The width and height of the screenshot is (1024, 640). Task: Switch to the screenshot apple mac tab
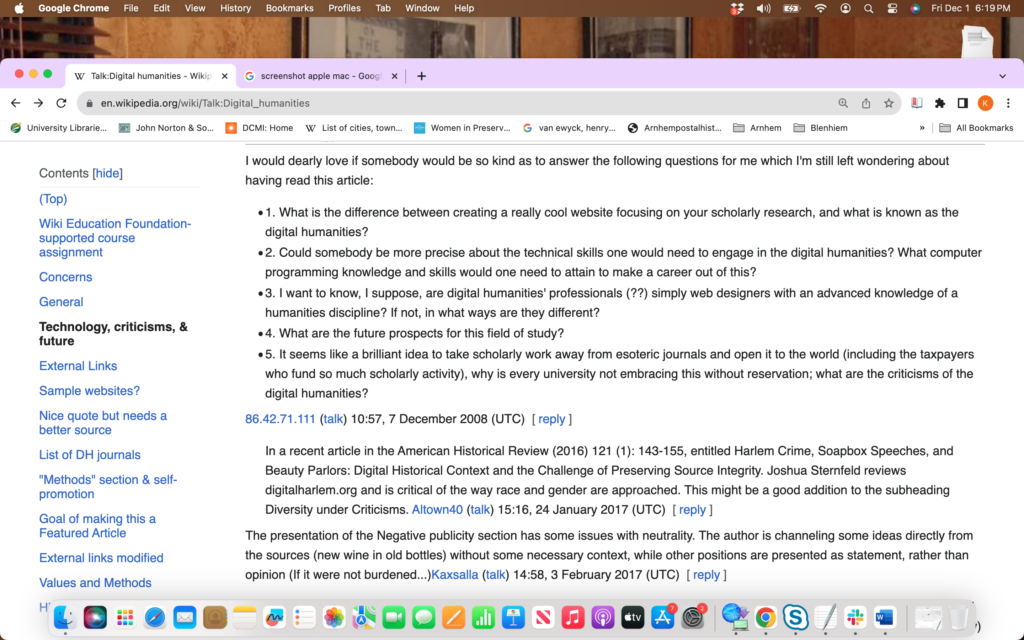coord(321,76)
